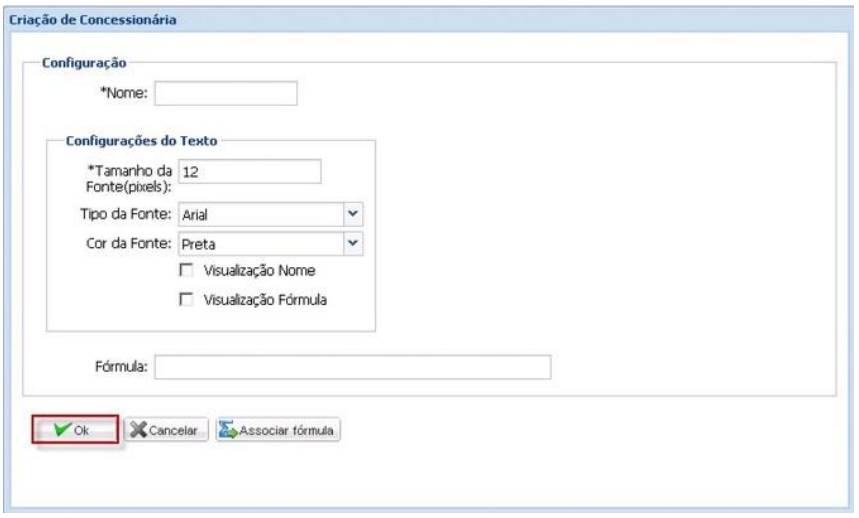Click the Tamanho da Fonte field showing 12
859x518 pixels.
[249, 172]
